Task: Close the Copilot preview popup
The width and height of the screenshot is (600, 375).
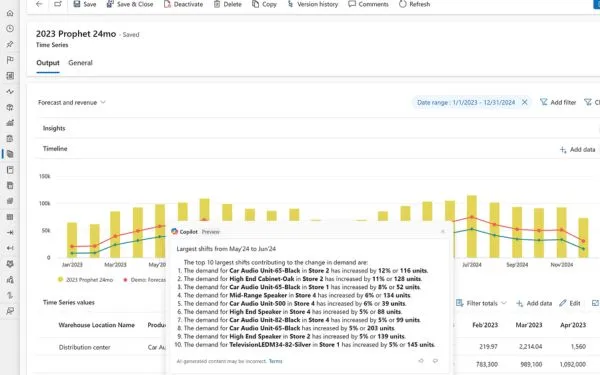Action: tap(443, 232)
